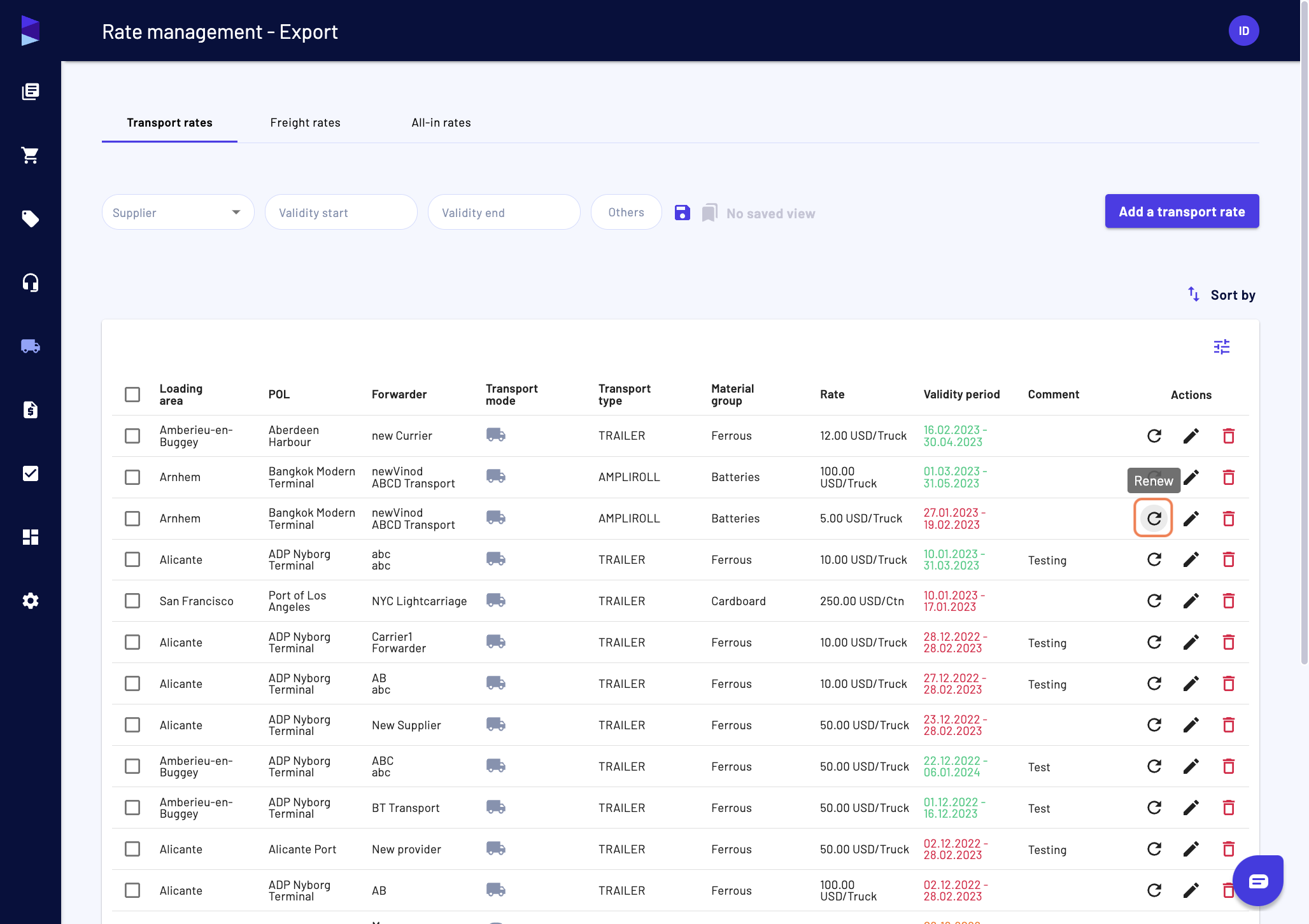Switch to the Freight rates tab
Viewport: 1309px width, 924px height.
click(x=305, y=123)
